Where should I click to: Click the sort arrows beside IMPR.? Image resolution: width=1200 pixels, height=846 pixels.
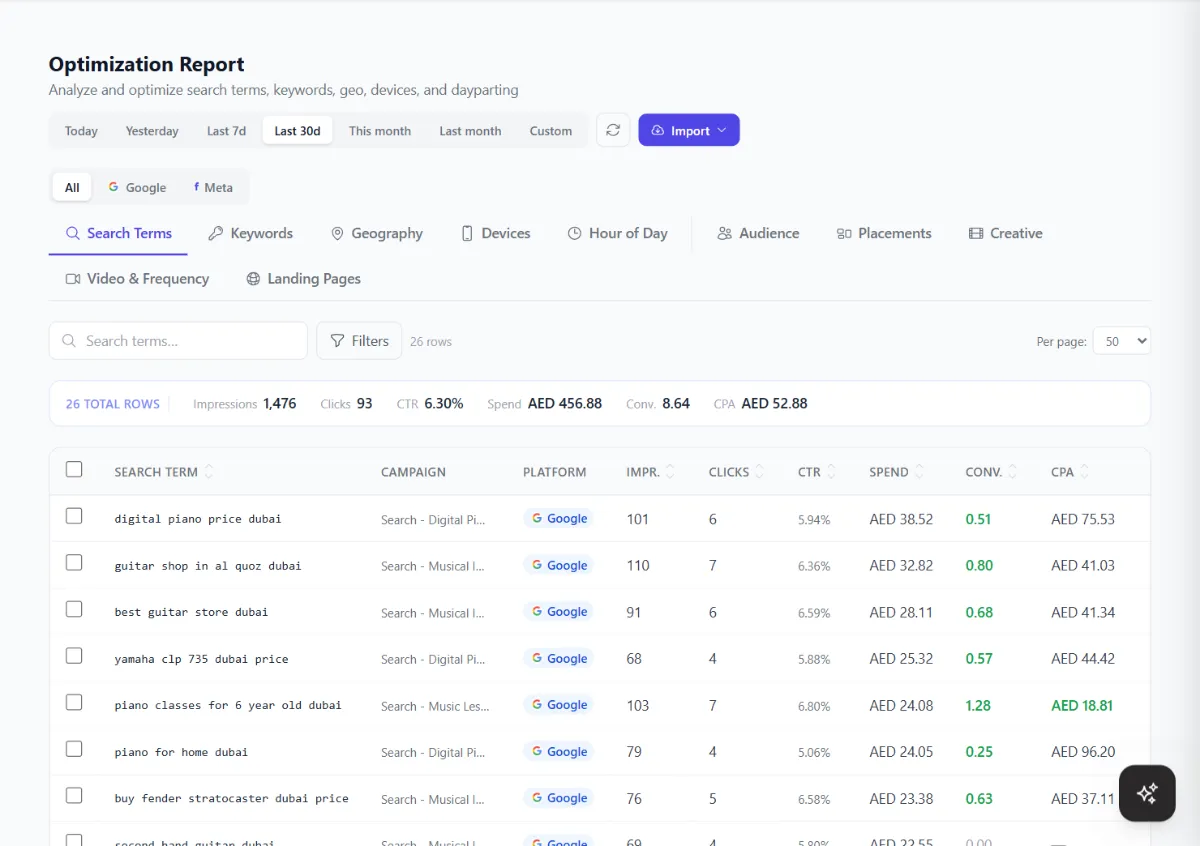pyautogui.click(x=670, y=472)
